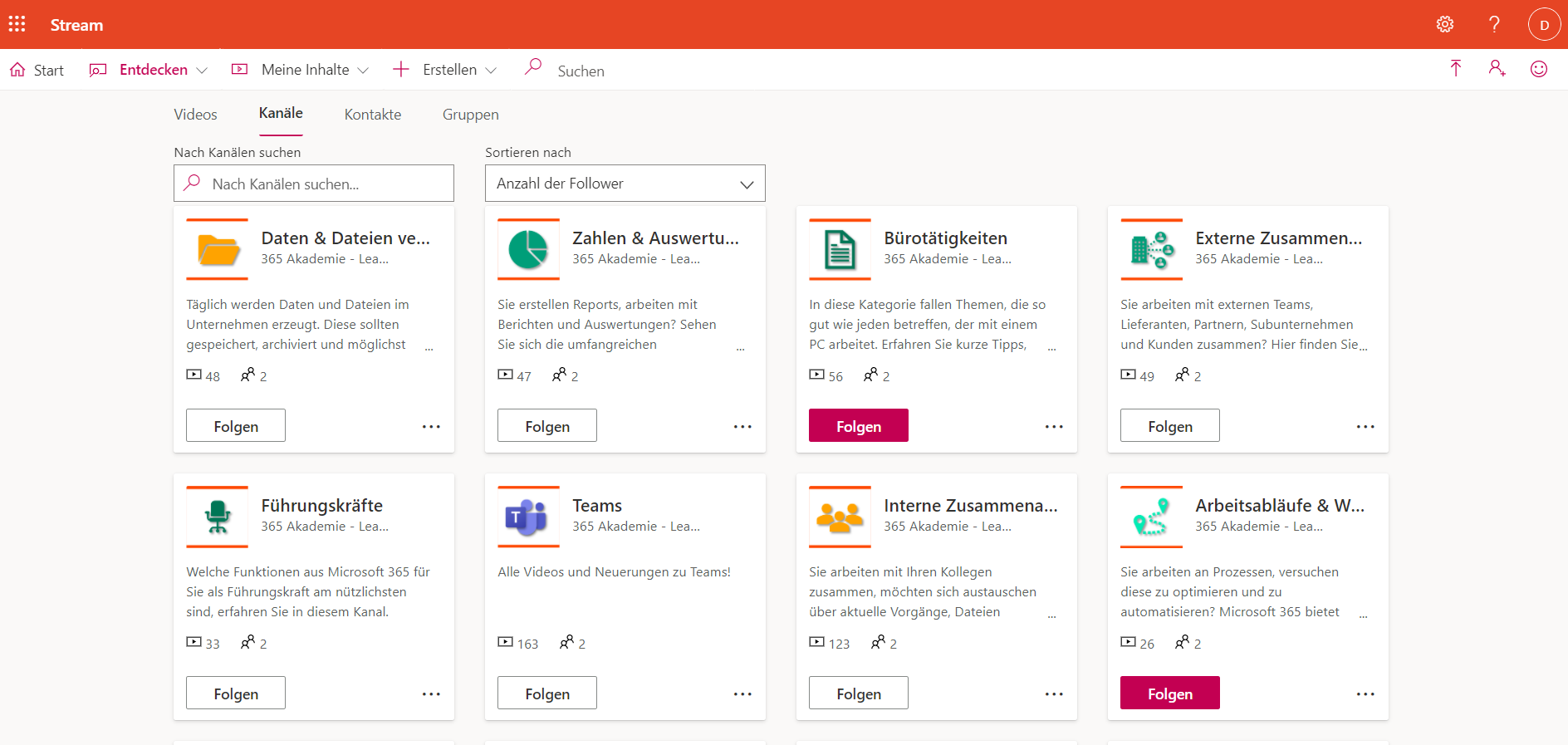The height and width of the screenshot is (745, 1568).
Task: Switch to the Gruppen tab
Action: pos(471,115)
